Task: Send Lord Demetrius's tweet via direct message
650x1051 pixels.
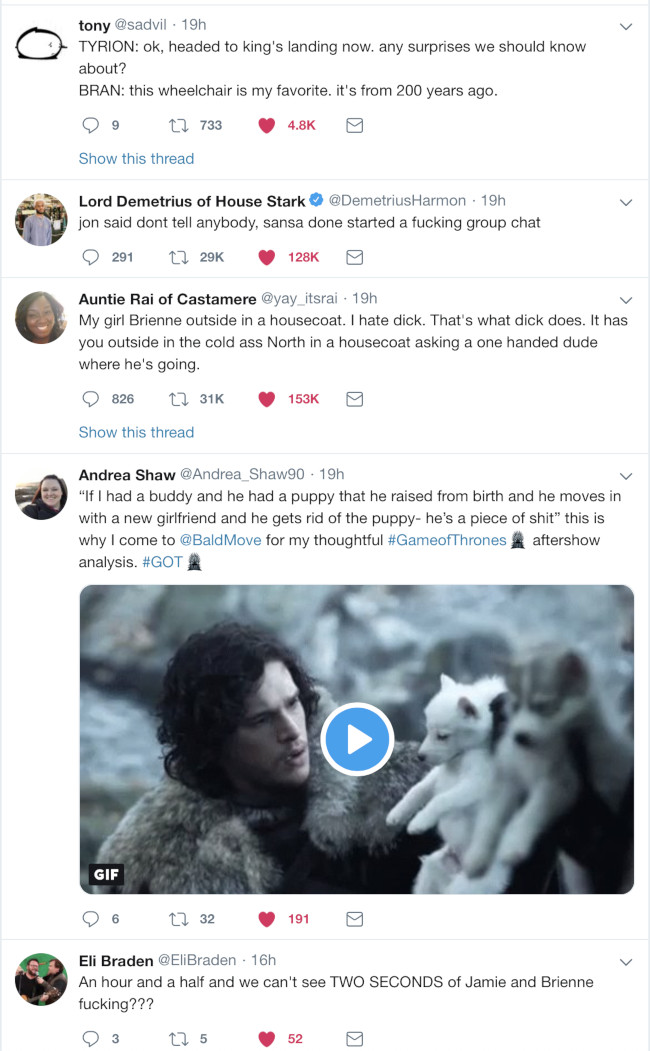Action: point(354,257)
